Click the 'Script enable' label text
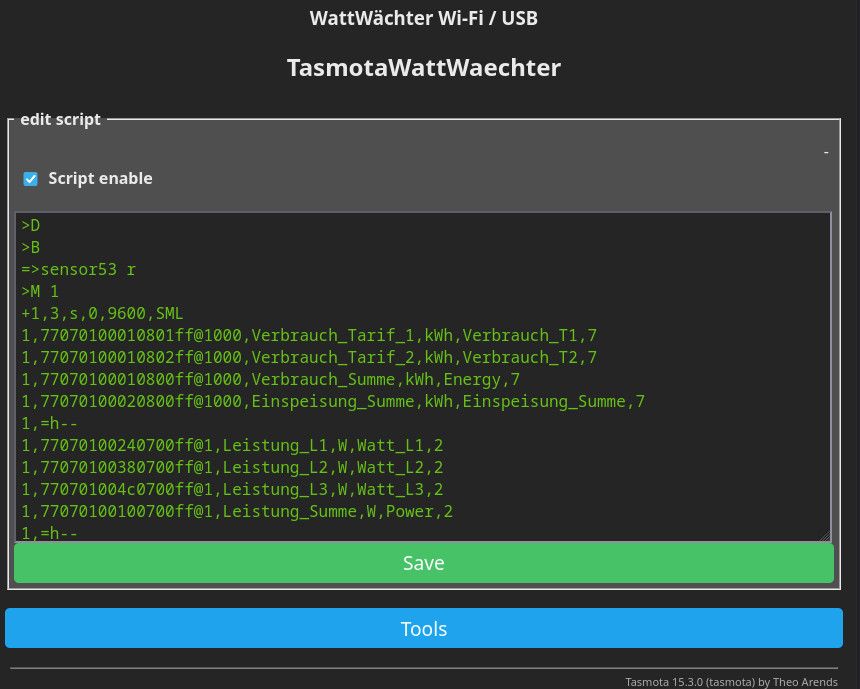Viewport: 860px width, 689px height. click(100, 178)
